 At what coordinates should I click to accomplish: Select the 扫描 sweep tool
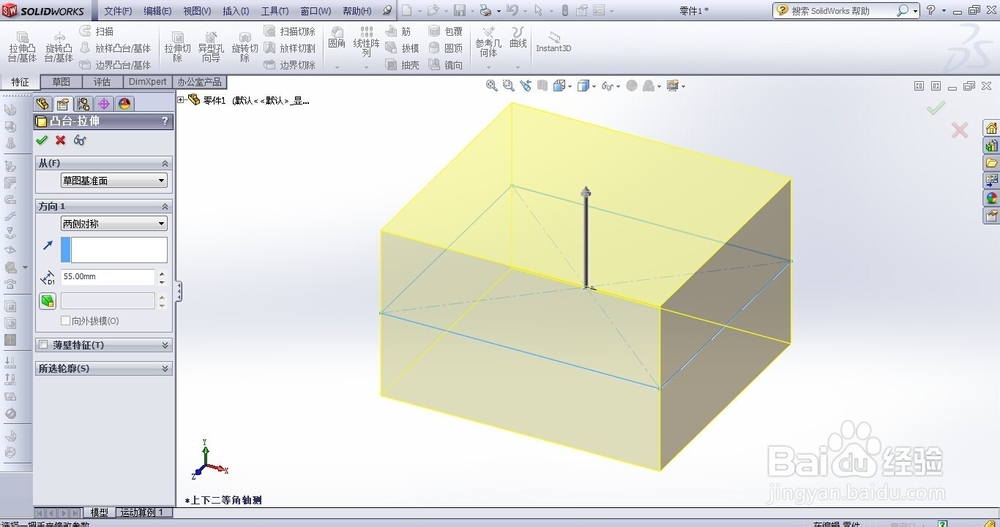pyautogui.click(x=97, y=31)
